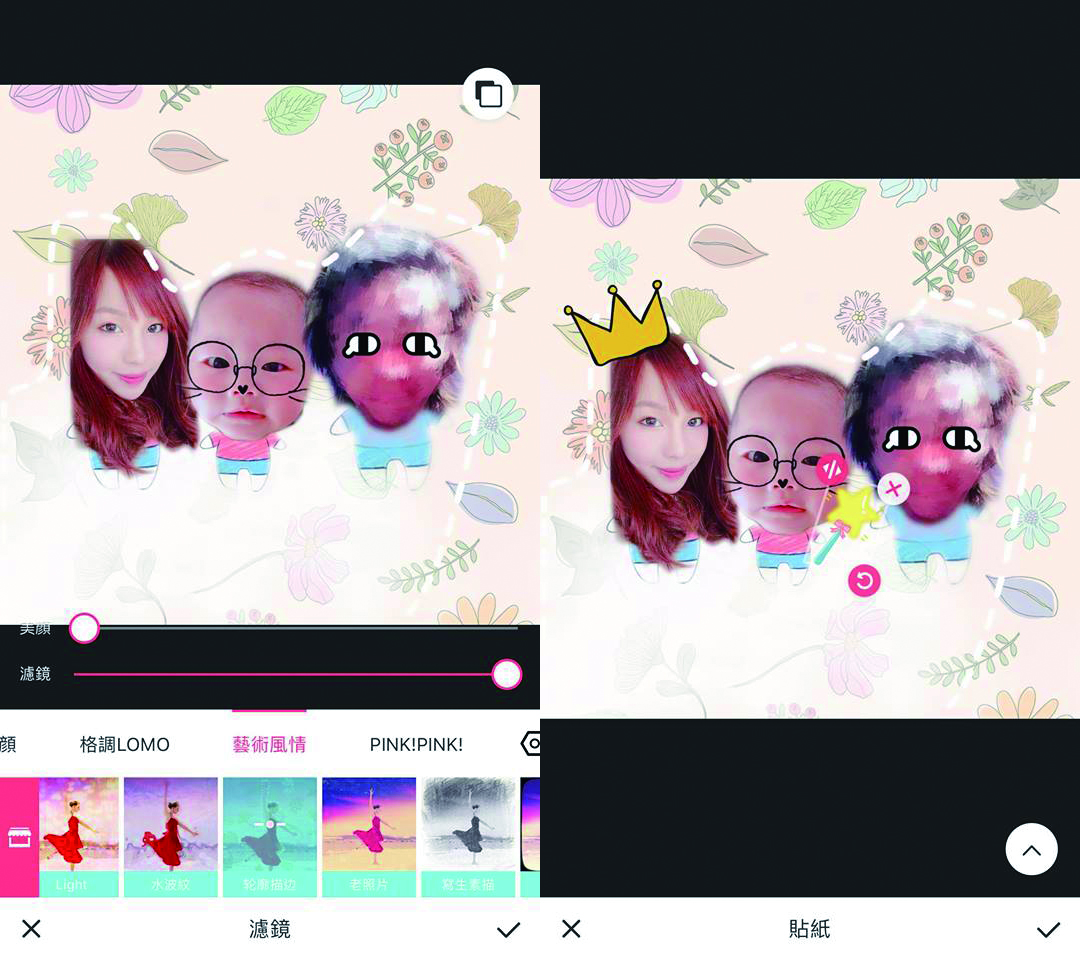1080x960 pixels.
Task: Switch to the 格調LOMO filter tab
Action: coord(125,745)
